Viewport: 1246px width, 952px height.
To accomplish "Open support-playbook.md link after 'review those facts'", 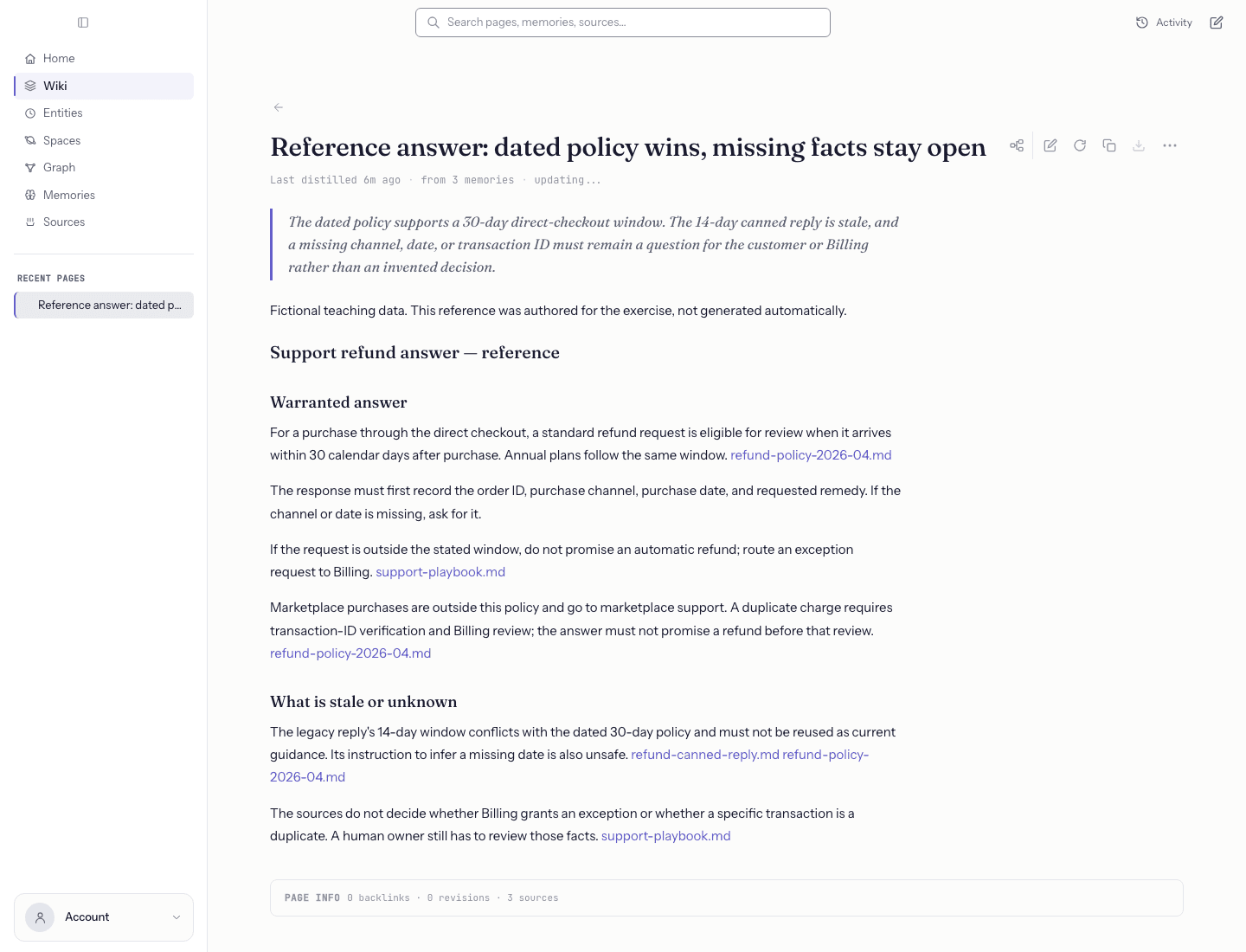I will pyautogui.click(x=666, y=836).
